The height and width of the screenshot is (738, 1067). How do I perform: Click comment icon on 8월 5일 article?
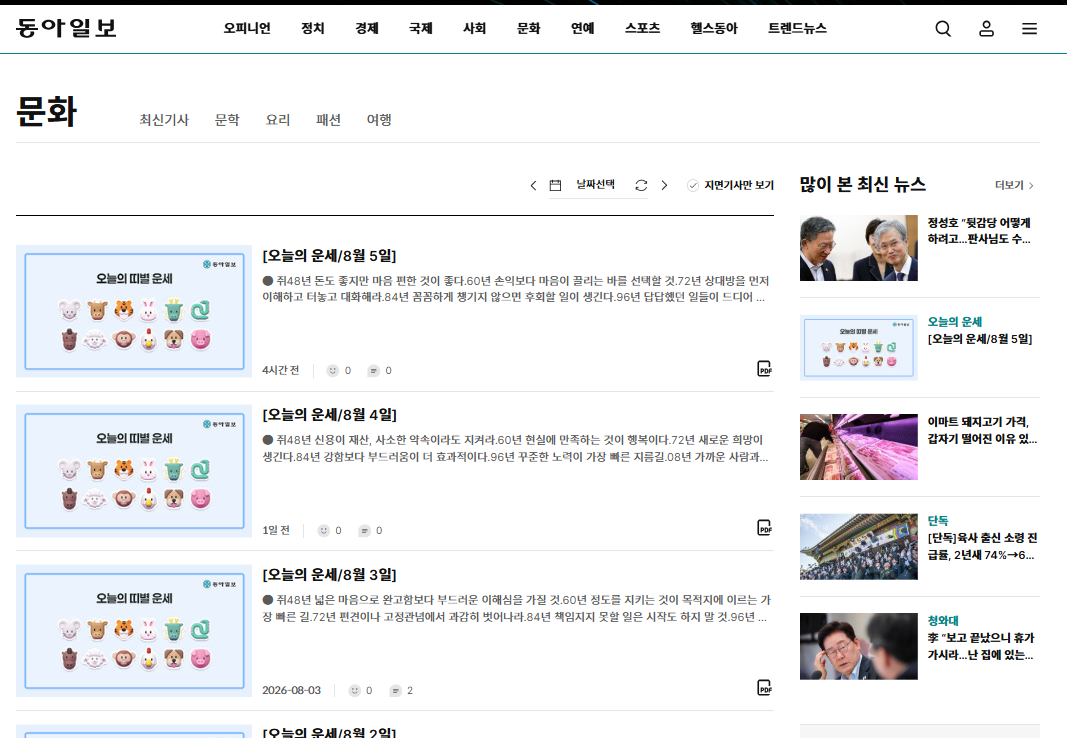pos(373,371)
